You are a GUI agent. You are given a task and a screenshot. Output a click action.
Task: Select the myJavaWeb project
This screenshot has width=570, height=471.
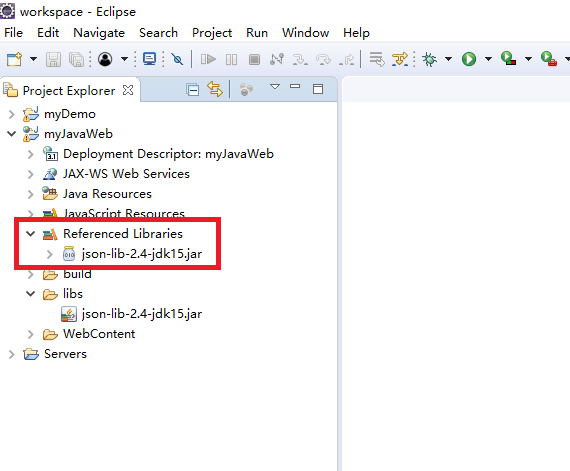[79, 134]
